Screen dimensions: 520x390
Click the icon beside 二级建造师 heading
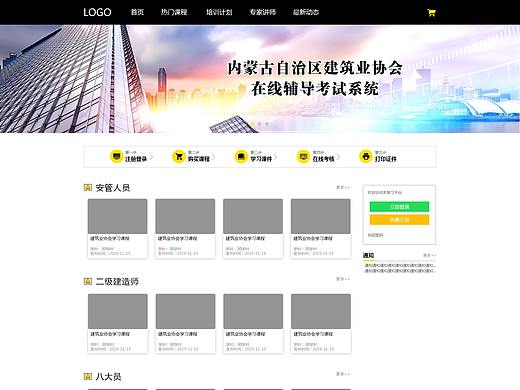88,281
